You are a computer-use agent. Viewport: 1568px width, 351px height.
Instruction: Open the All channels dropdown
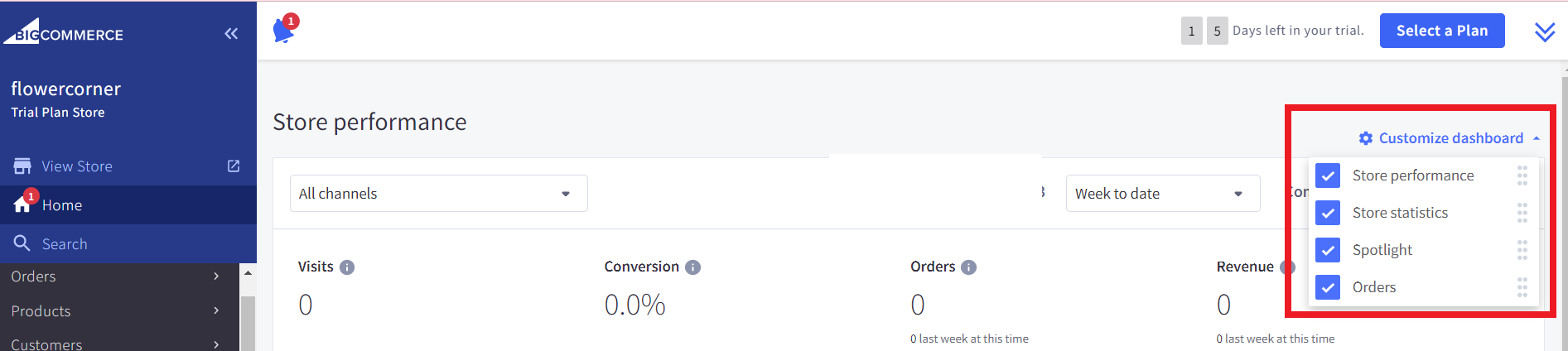pos(439,194)
